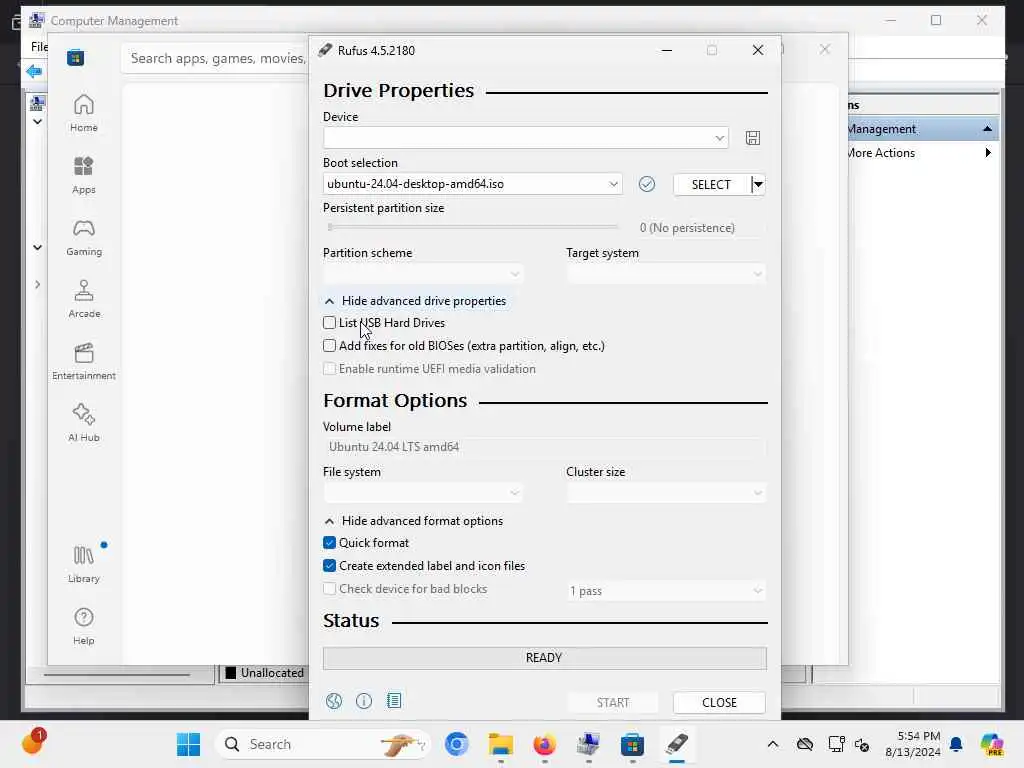
Task: Open Partition scheme dropdown
Action: coord(423,274)
